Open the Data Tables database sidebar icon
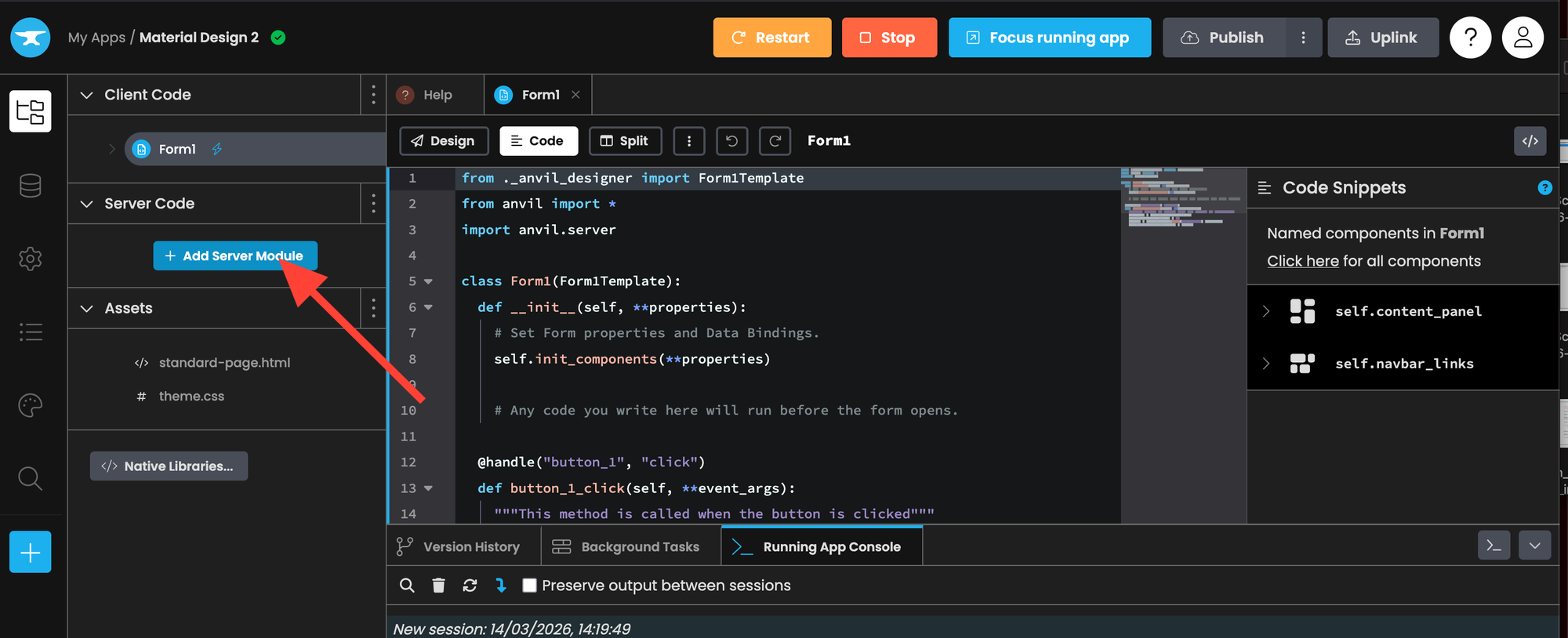The height and width of the screenshot is (638, 1568). [30, 186]
